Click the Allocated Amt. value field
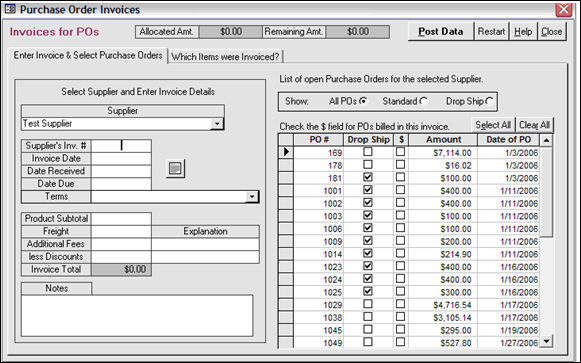This screenshot has width=581, height=363. (x=230, y=32)
